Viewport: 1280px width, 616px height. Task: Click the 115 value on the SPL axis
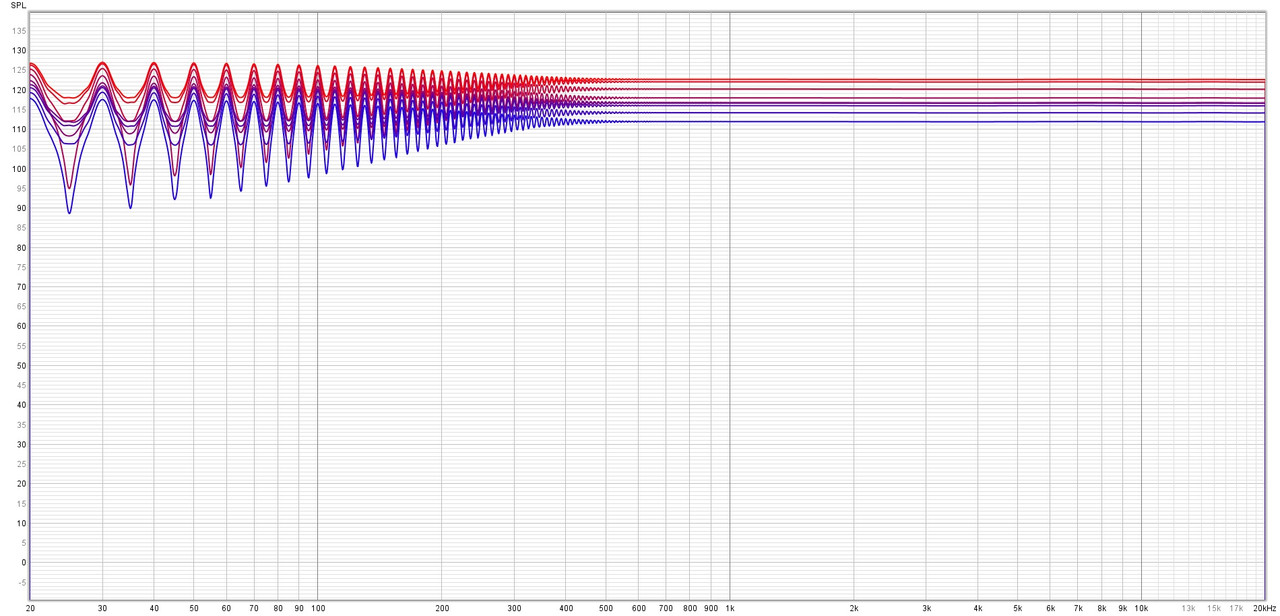click(x=19, y=110)
